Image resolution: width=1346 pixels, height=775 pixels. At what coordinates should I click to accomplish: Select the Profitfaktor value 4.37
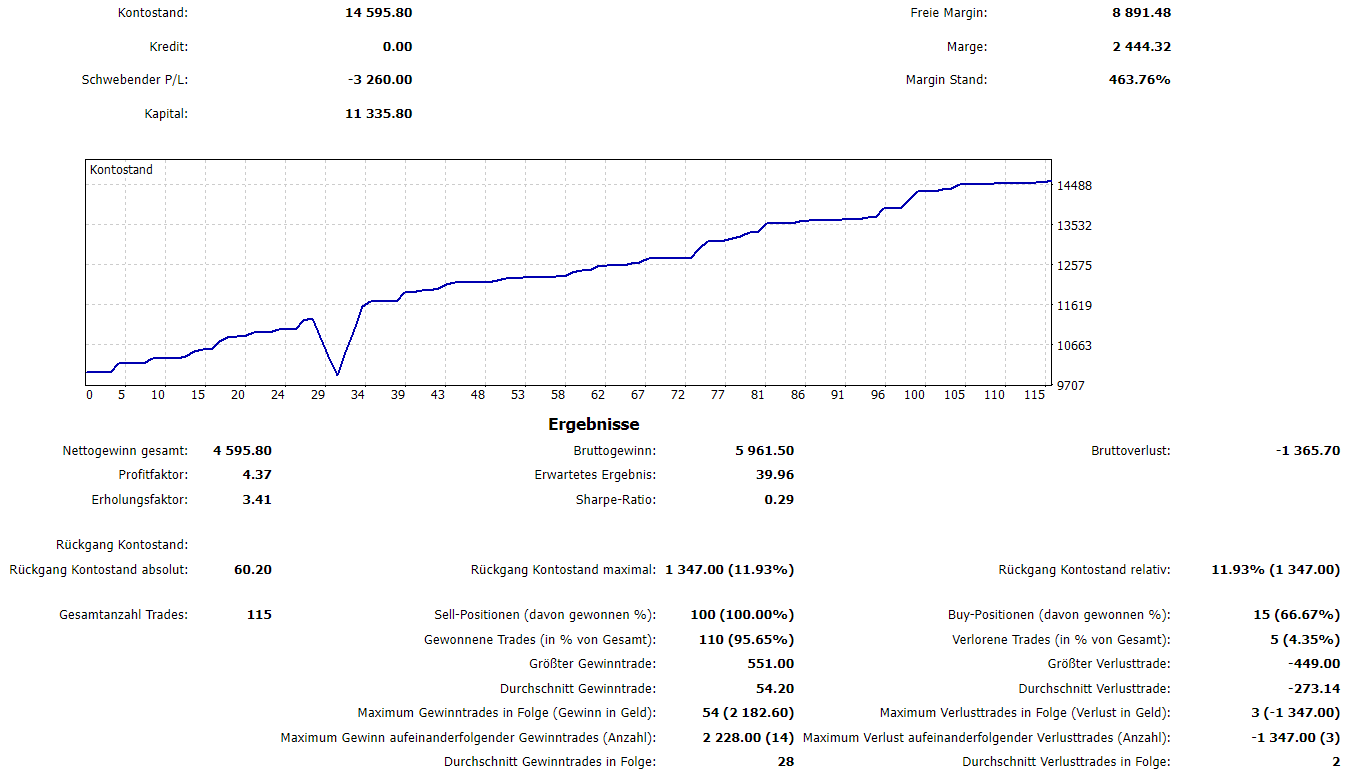coord(256,475)
